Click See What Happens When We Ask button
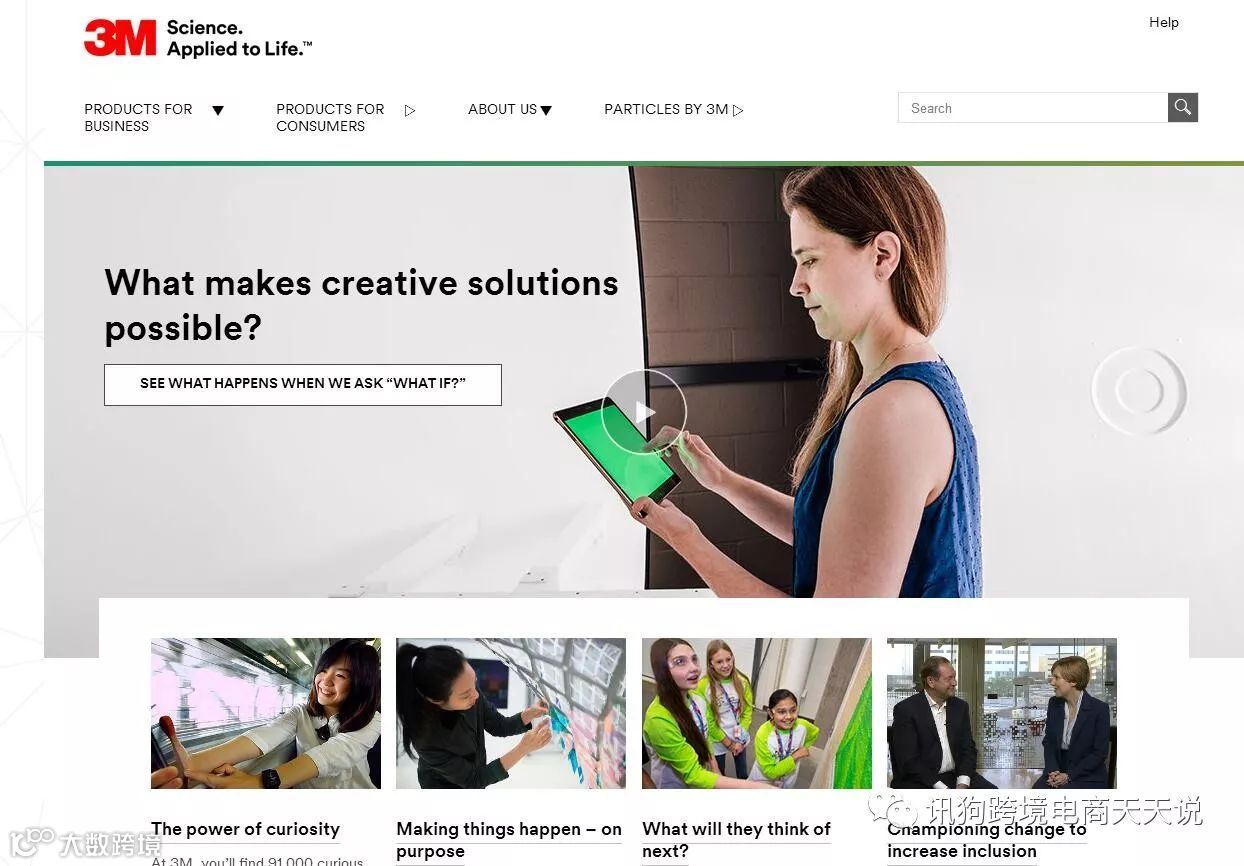This screenshot has height=866, width=1244. click(x=303, y=384)
